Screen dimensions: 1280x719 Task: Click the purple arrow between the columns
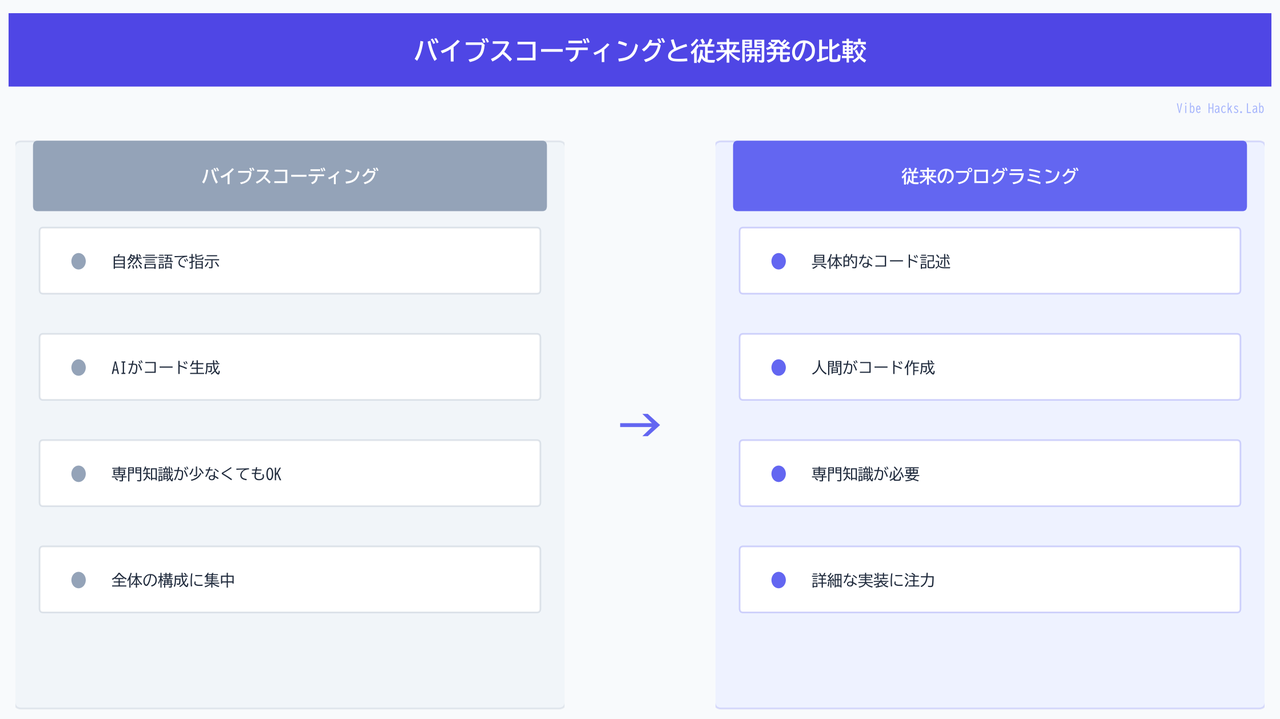640,425
